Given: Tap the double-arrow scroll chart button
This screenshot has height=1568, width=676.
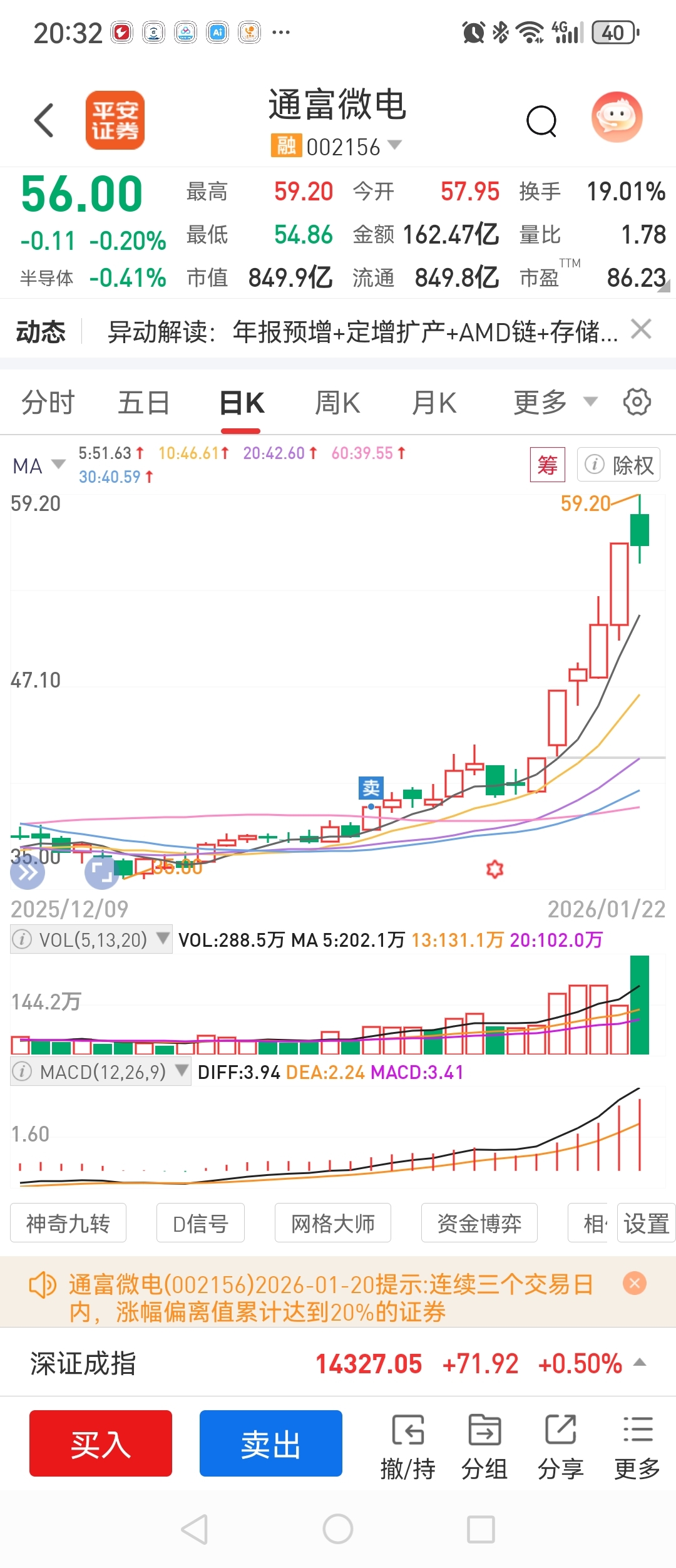Looking at the screenshot, I should (x=28, y=872).
